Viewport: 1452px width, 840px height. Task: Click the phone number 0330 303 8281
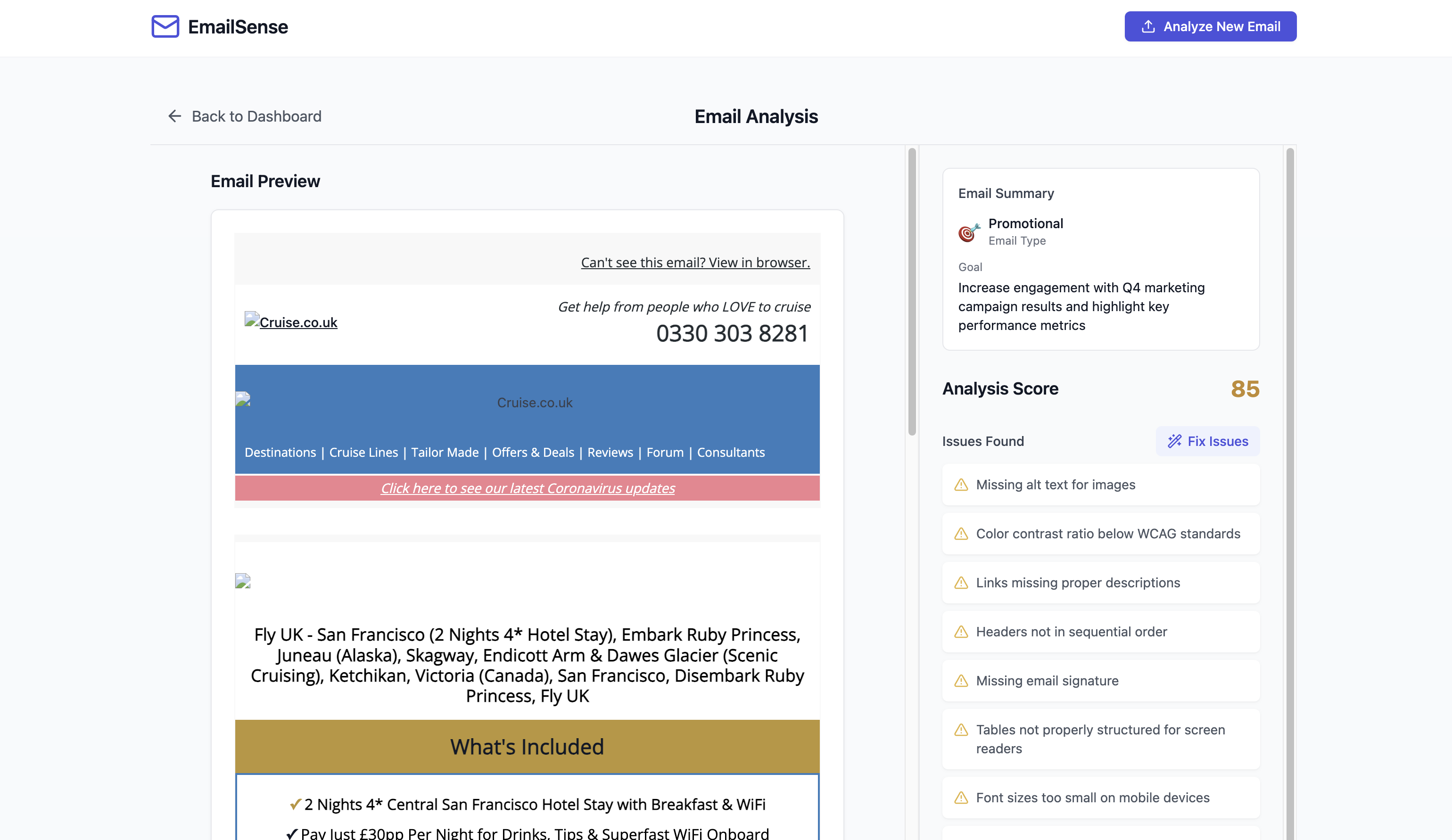(x=732, y=333)
